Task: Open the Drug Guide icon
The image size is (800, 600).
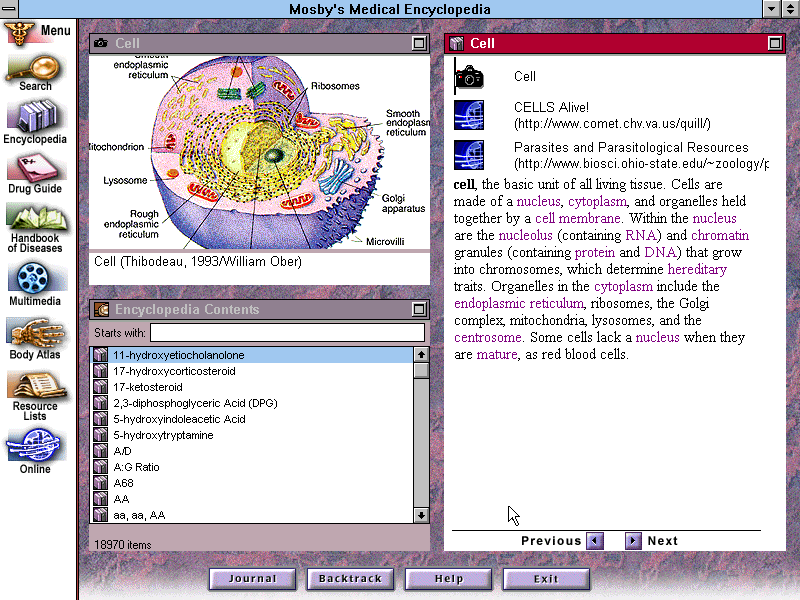Action: click(35, 168)
